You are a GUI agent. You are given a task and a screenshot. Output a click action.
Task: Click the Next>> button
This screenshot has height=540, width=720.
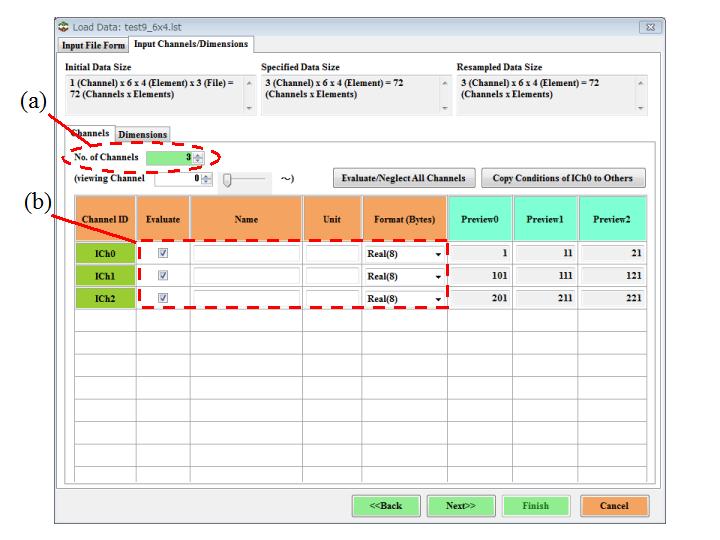coord(460,506)
